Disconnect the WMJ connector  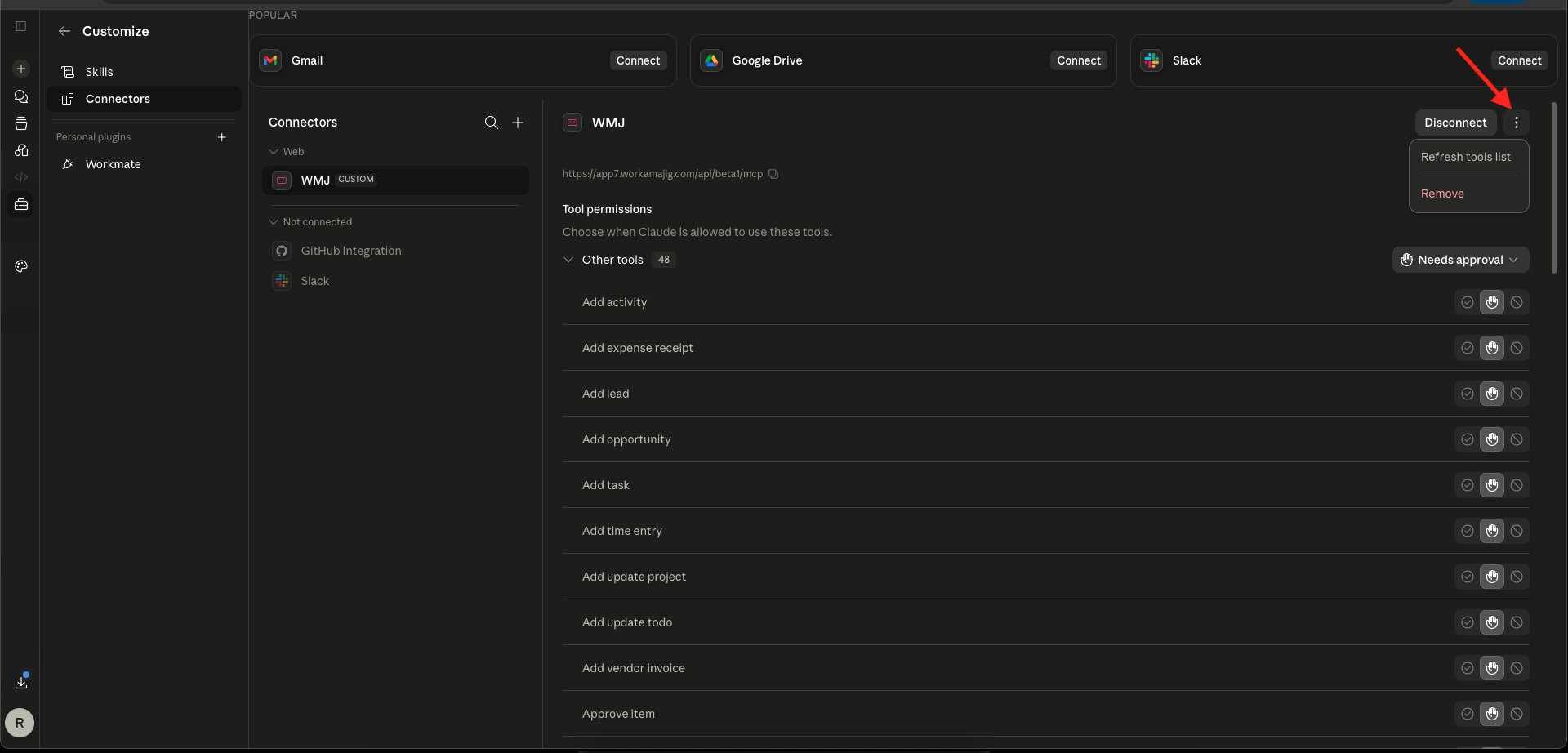pyautogui.click(x=1455, y=123)
